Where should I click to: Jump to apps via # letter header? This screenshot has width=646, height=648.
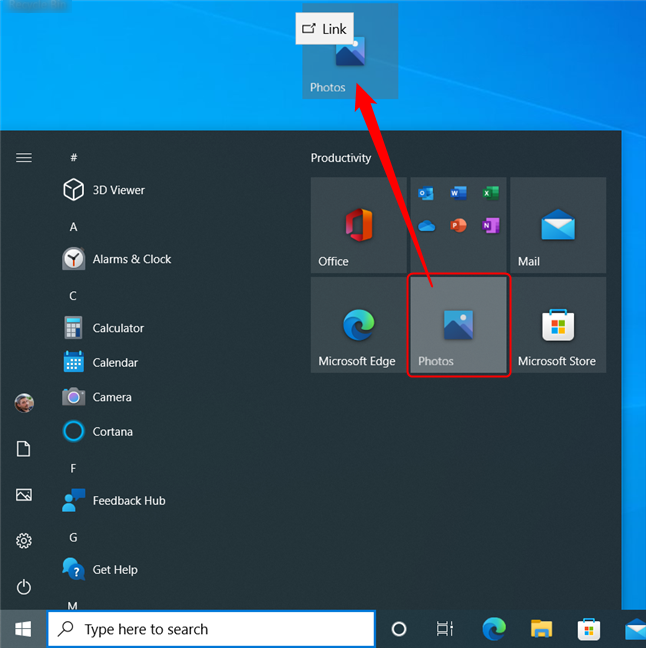tap(74, 157)
